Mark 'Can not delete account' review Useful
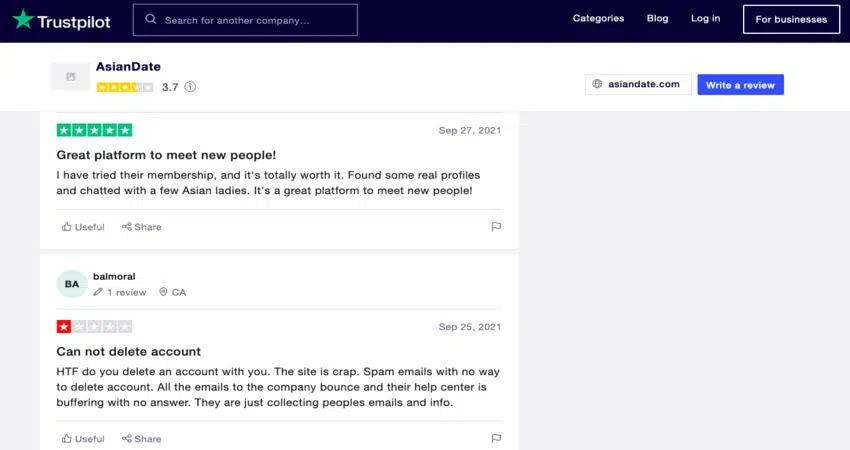Screen dimensions: 850x450 click(83, 438)
